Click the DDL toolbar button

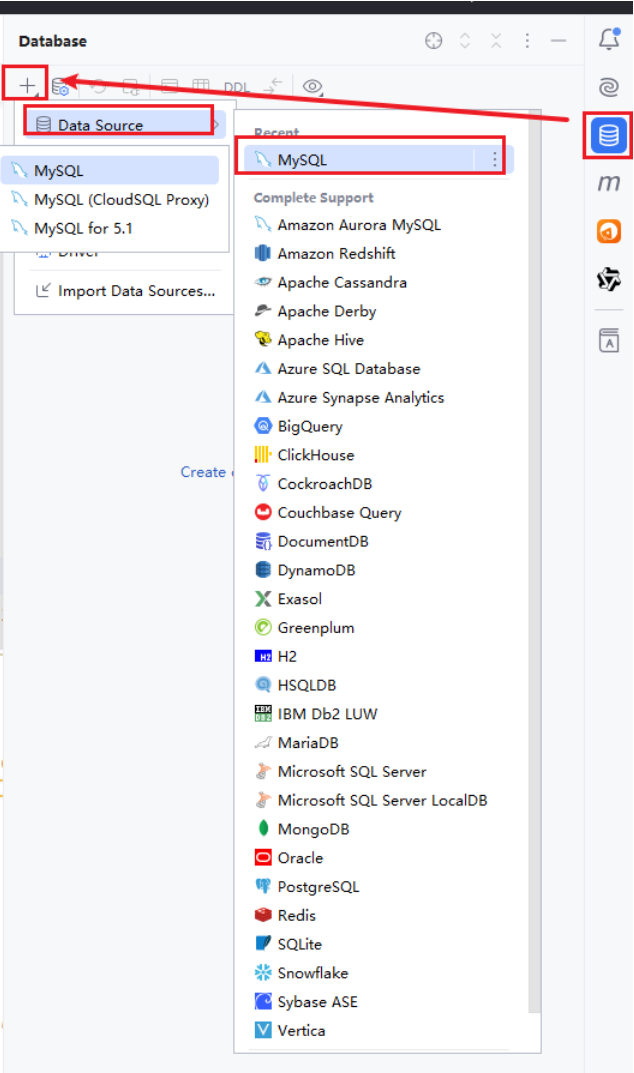click(236, 87)
